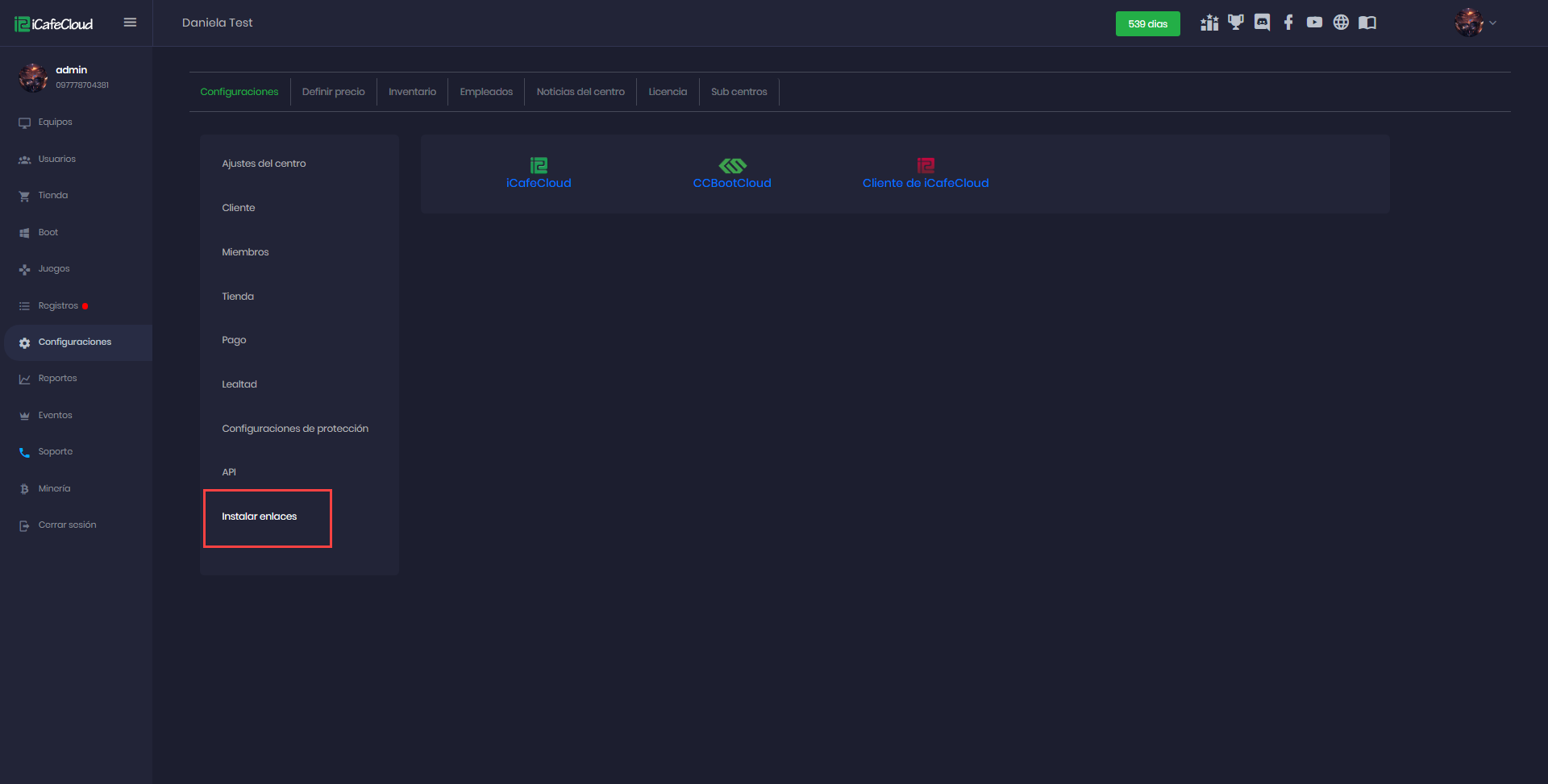This screenshot has height=784, width=1548.
Task: Open Soporte label in the sidebar
Action: point(56,452)
